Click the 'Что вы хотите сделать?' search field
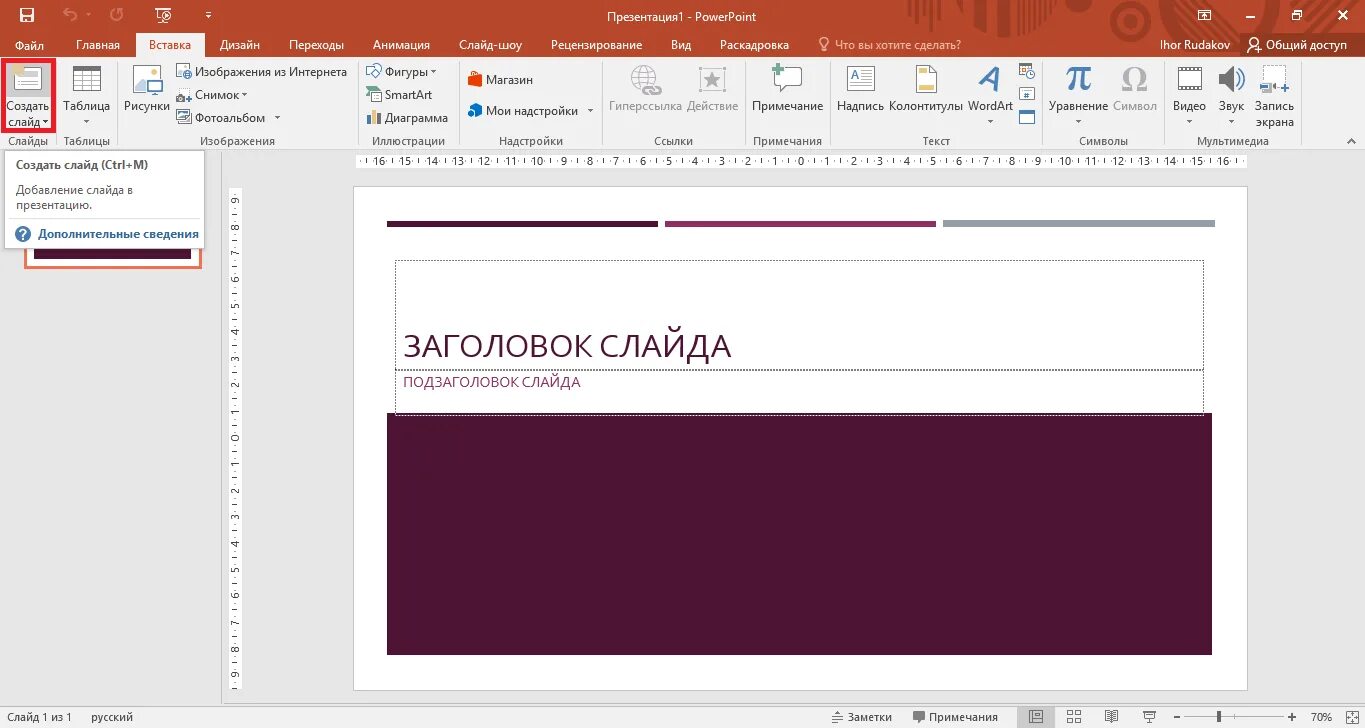1365x728 pixels. [889, 45]
